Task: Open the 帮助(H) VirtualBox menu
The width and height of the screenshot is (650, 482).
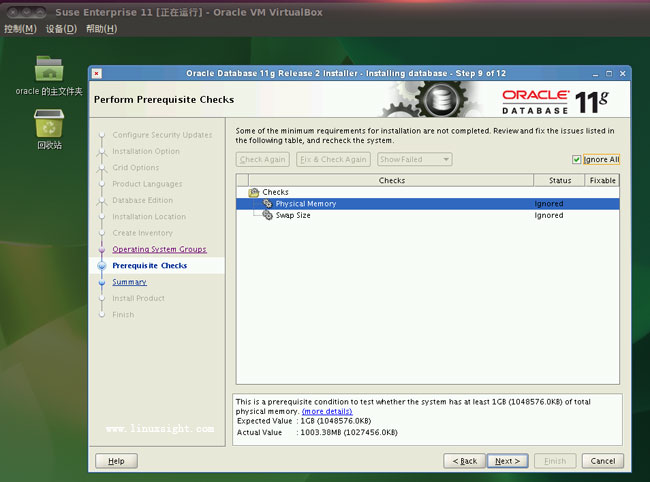Action: click(102, 29)
